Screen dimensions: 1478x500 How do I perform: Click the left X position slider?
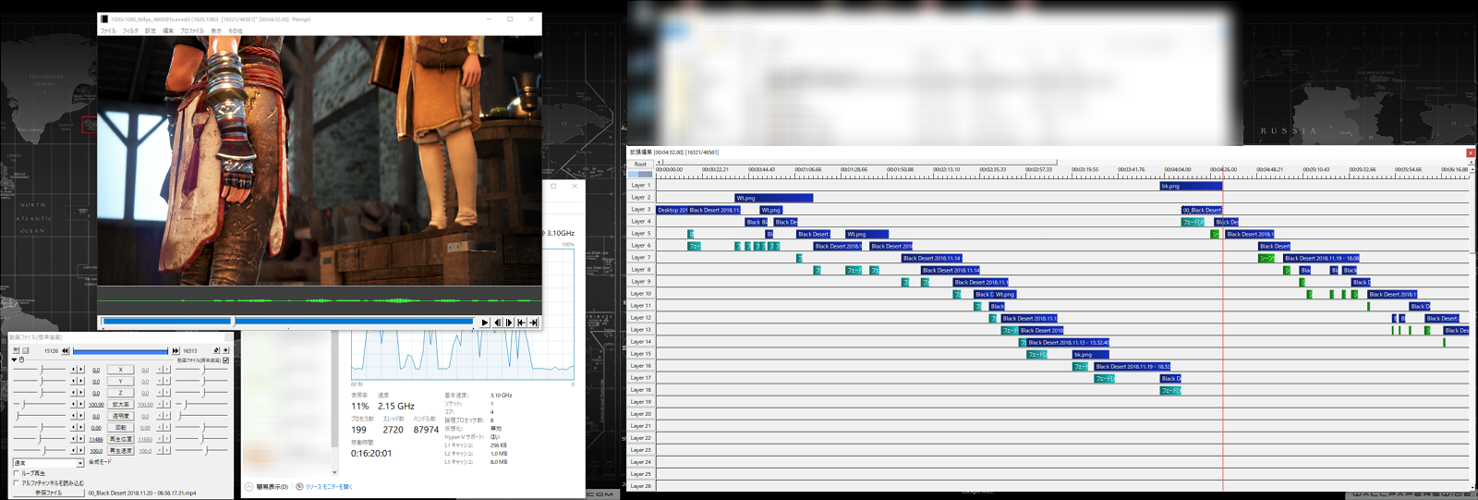(x=39, y=370)
